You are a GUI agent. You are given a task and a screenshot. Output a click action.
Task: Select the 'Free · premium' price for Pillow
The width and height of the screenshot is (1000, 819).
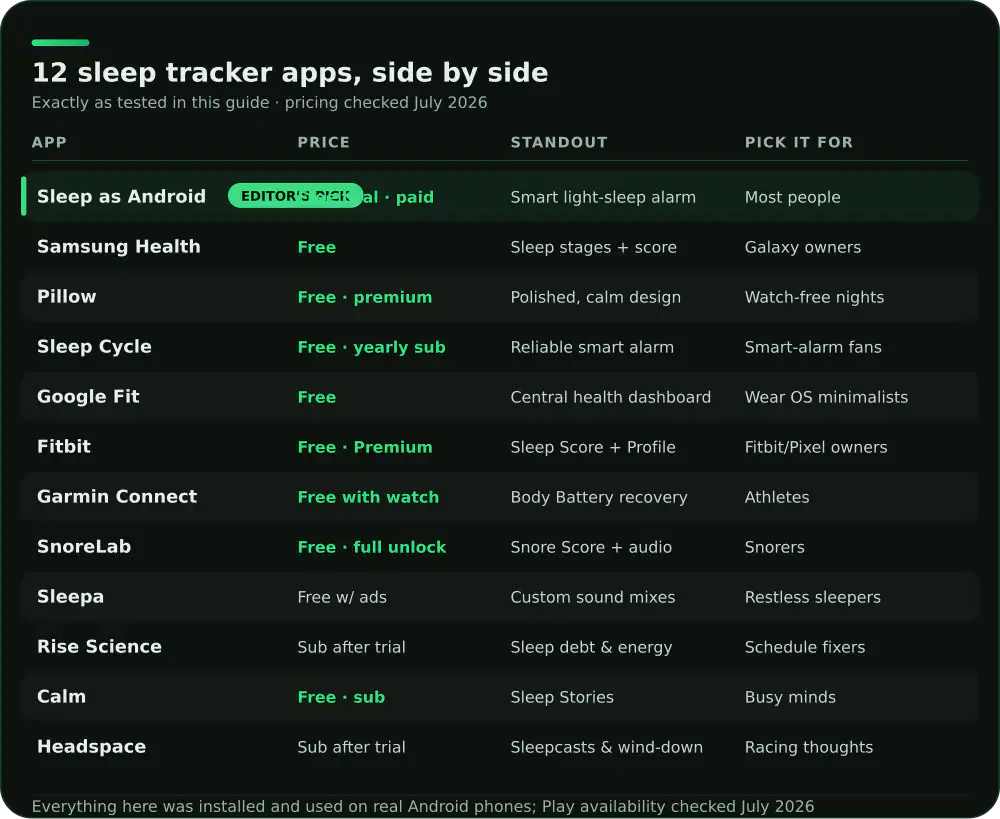point(365,297)
